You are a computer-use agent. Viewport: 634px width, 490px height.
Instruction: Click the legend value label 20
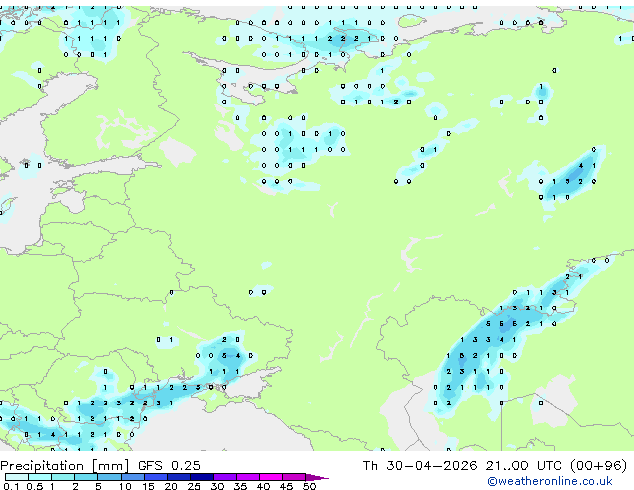(x=171, y=486)
